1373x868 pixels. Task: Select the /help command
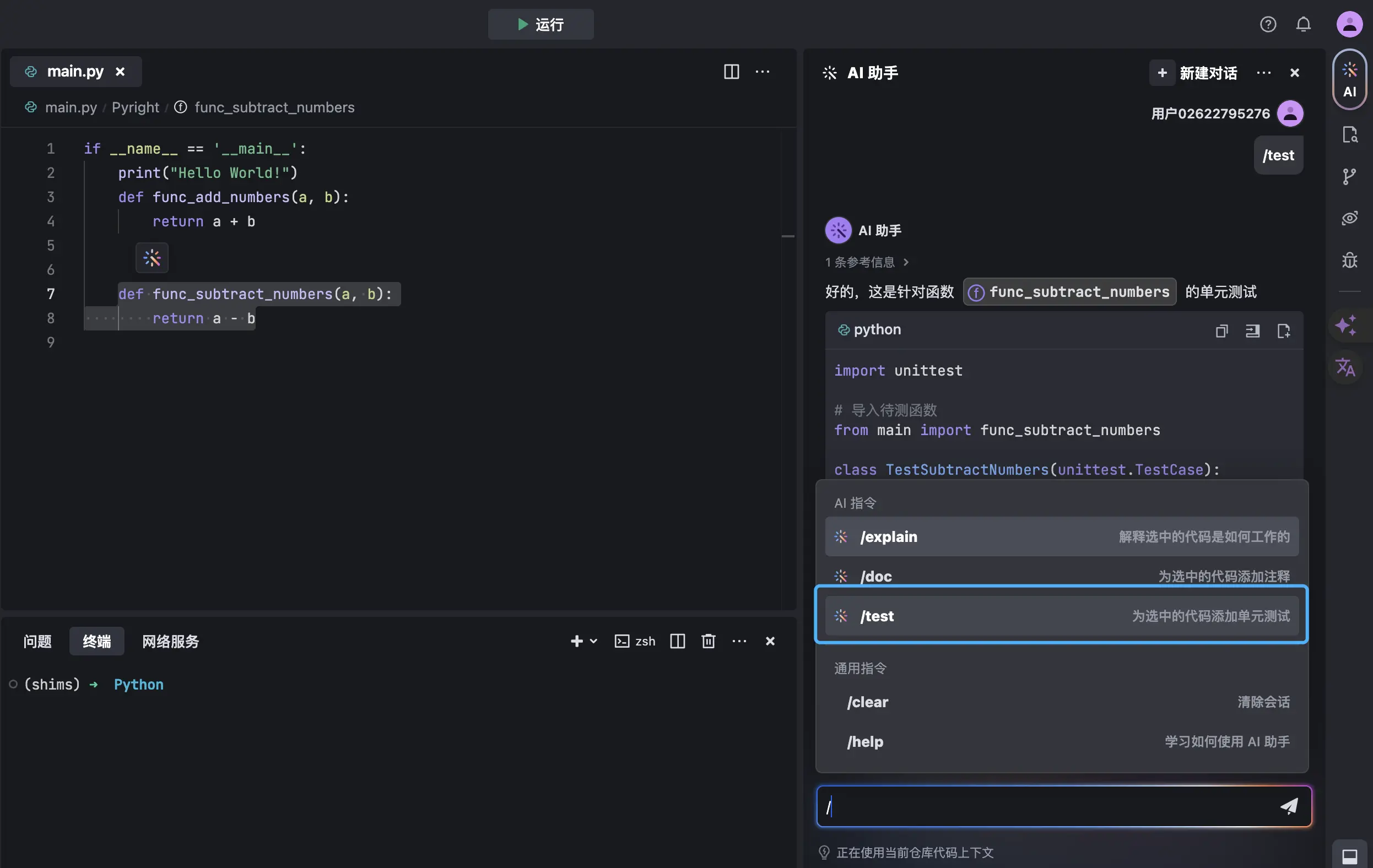[x=1062, y=741]
